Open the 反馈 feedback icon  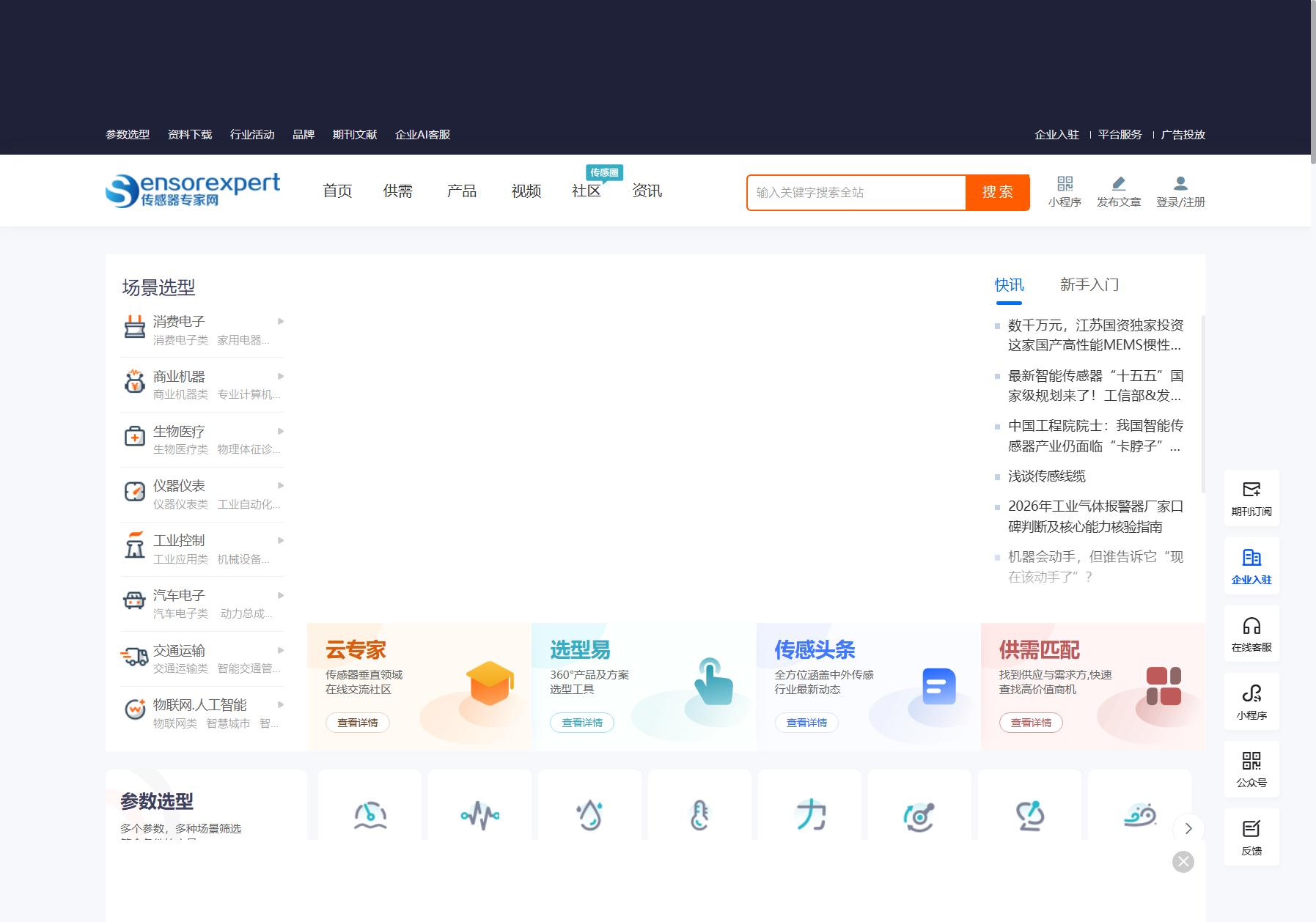coord(1251,829)
